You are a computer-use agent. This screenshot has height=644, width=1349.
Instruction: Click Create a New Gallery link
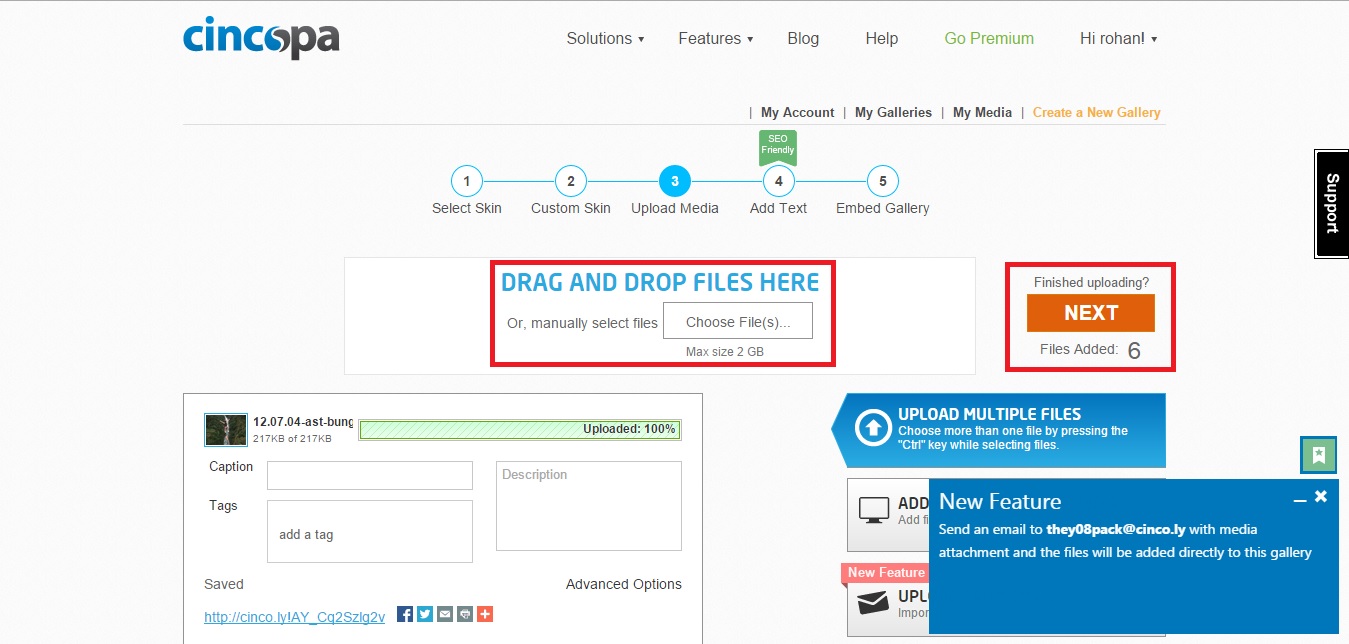click(x=1097, y=112)
